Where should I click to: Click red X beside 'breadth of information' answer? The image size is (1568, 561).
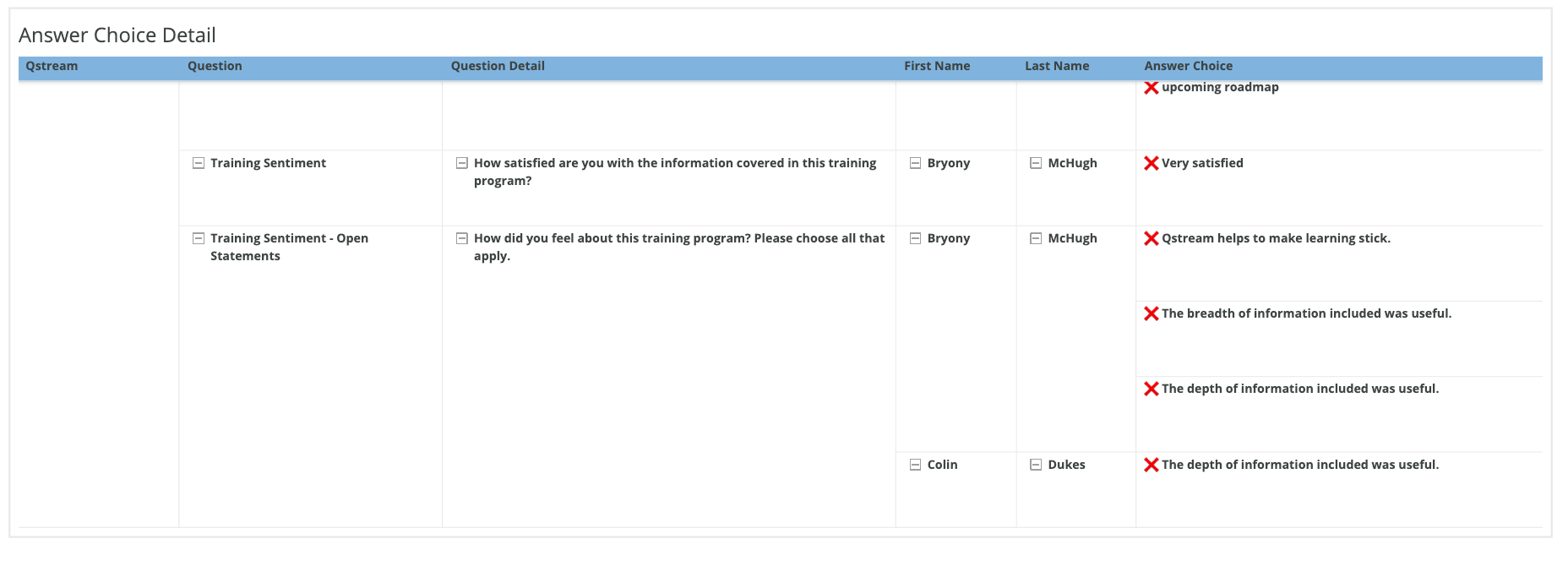[x=1151, y=313]
